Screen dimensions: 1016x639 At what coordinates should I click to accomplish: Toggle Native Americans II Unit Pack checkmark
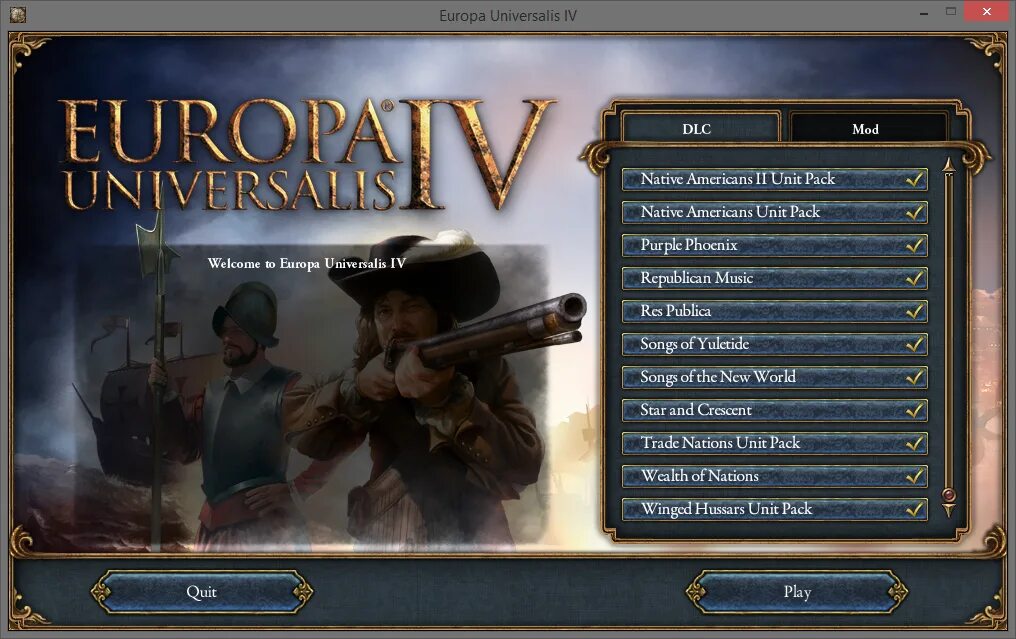[914, 179]
